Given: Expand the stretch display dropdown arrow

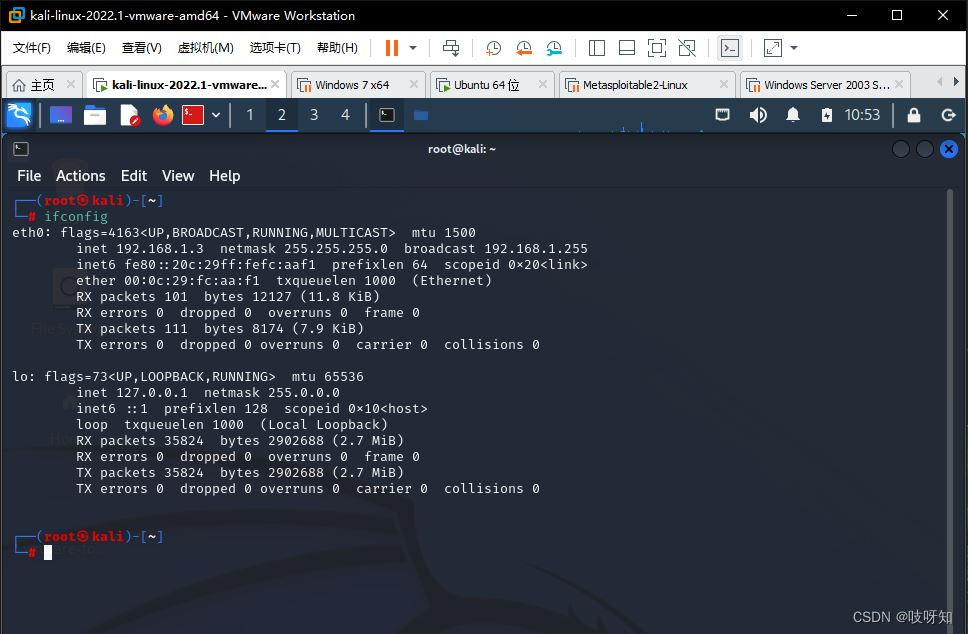Looking at the screenshot, I should tap(794, 48).
